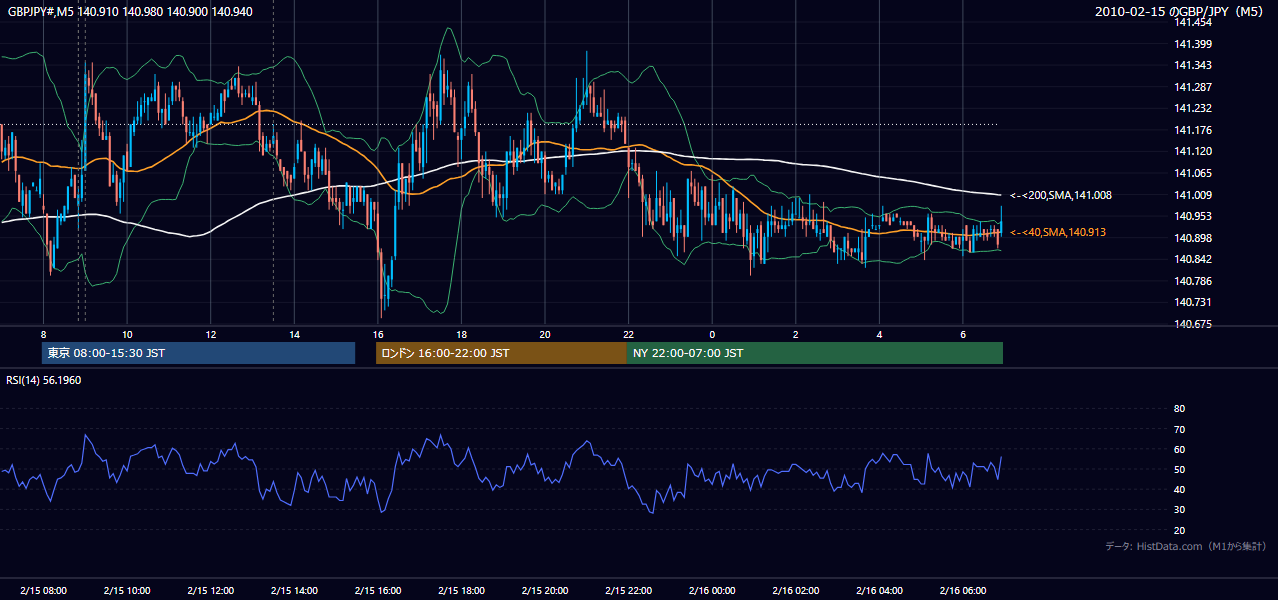Click the price axis value 141.176

coord(1193,130)
